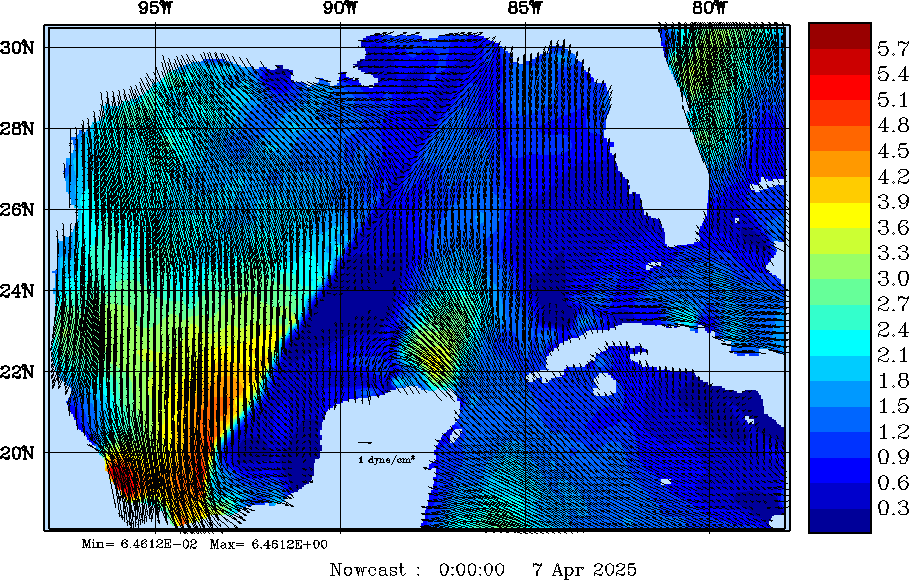Click the 3.9 value on color scale
909x580 pixels.
tap(893, 202)
